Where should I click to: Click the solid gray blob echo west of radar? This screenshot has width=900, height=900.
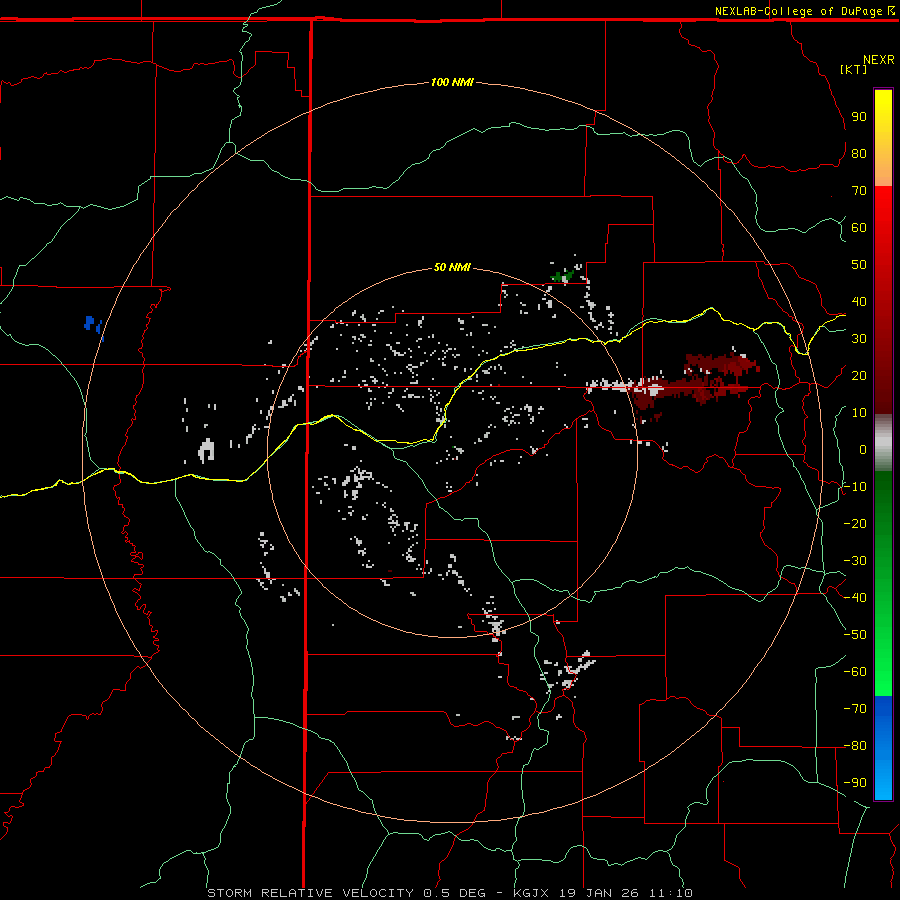[x=206, y=450]
